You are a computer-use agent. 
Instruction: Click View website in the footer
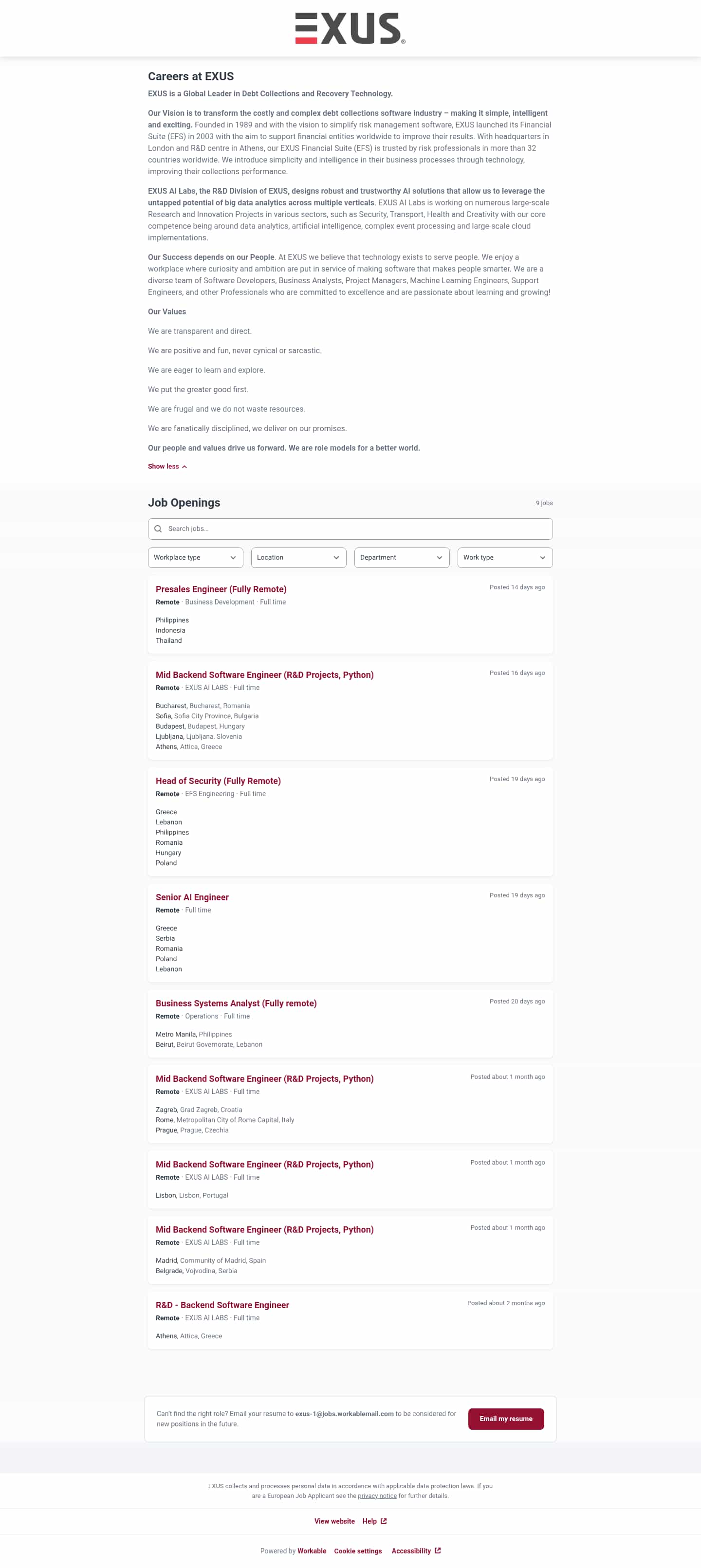334,1521
